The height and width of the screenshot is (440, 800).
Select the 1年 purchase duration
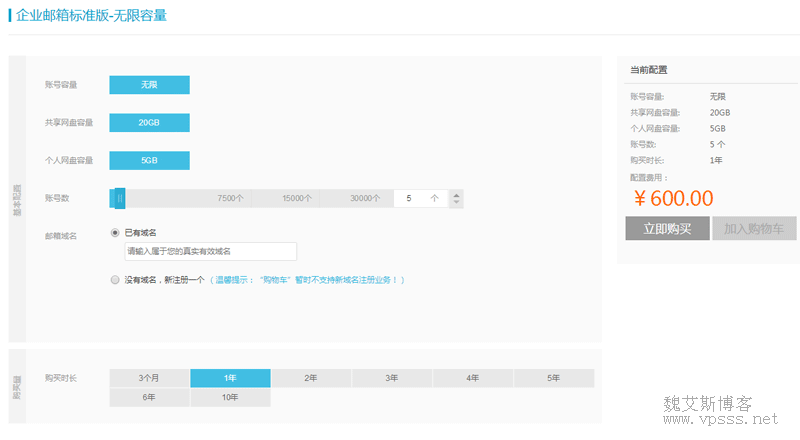(x=230, y=378)
